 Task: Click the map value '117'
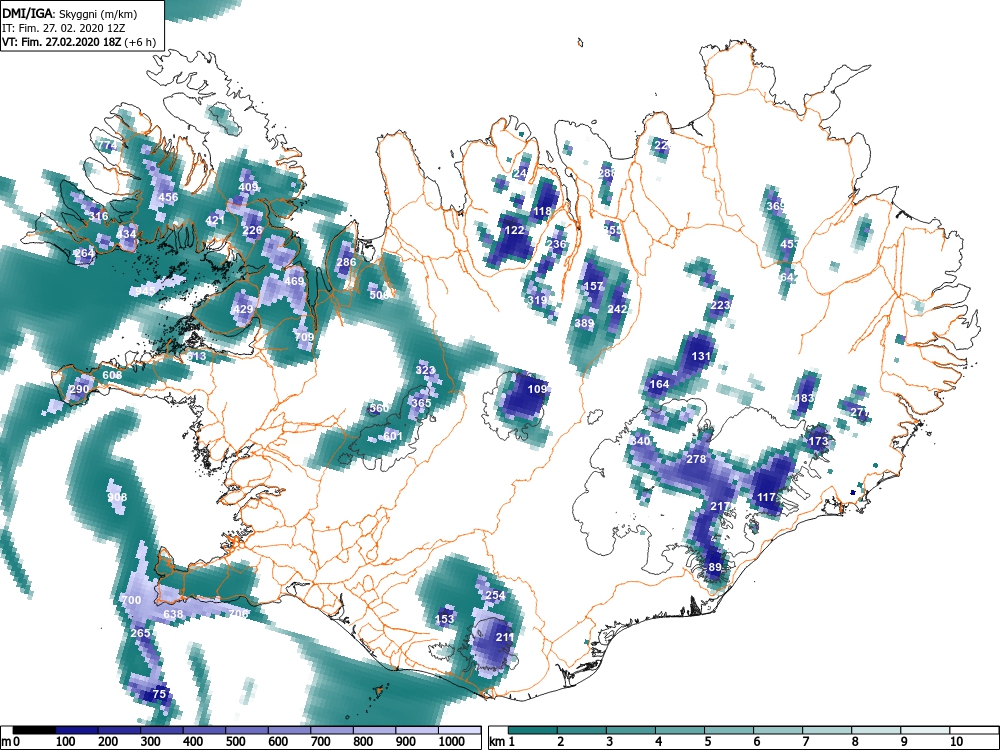pos(767,497)
